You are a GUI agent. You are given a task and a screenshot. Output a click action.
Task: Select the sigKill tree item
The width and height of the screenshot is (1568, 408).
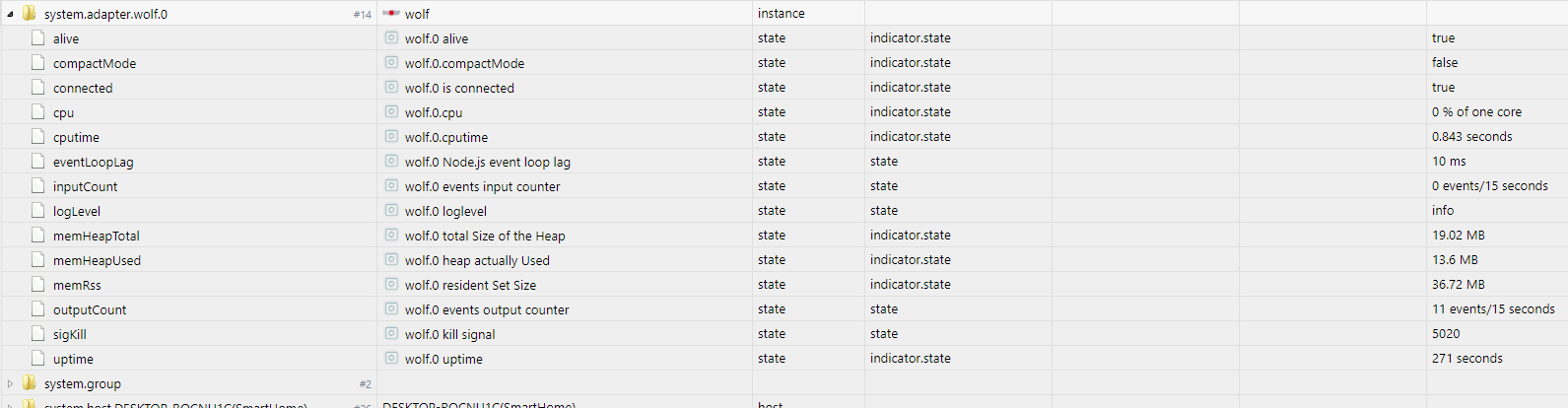point(70,334)
